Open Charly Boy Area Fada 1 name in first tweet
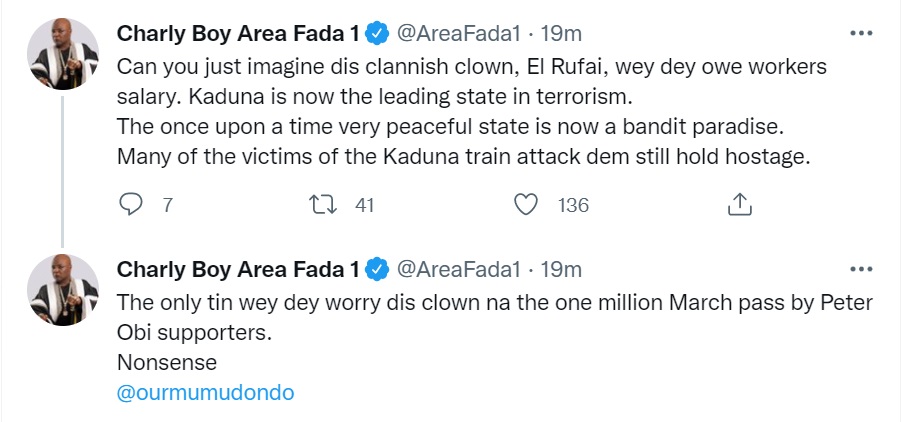This screenshot has height=422, width=910. [x=238, y=34]
